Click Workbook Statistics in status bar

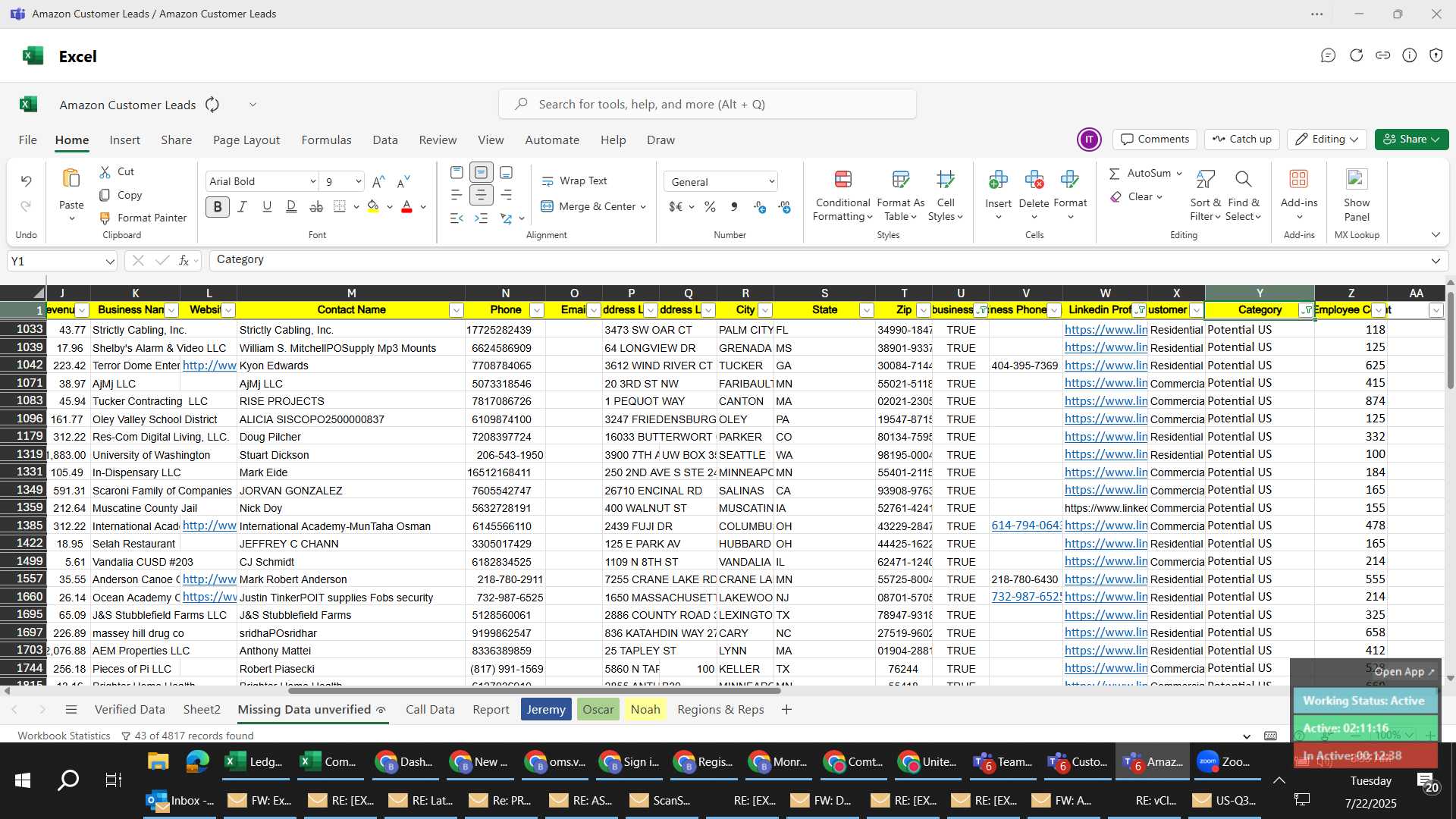(64, 736)
